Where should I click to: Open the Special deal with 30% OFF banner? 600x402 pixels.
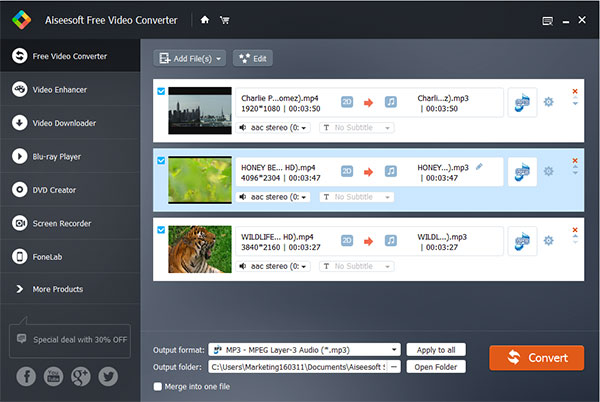(70, 340)
